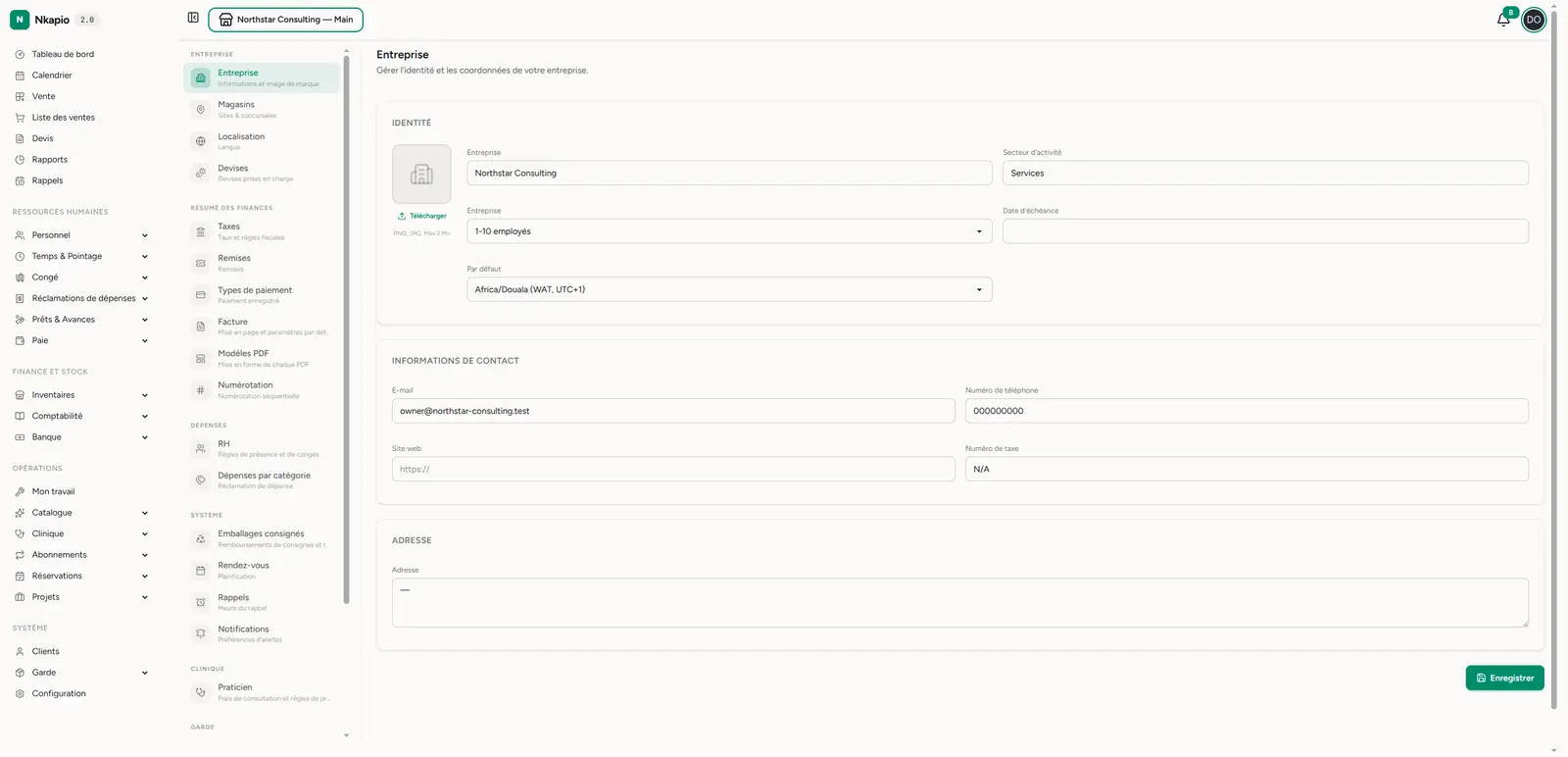Click the Rappels alarm icon in main sidebar

20,181
